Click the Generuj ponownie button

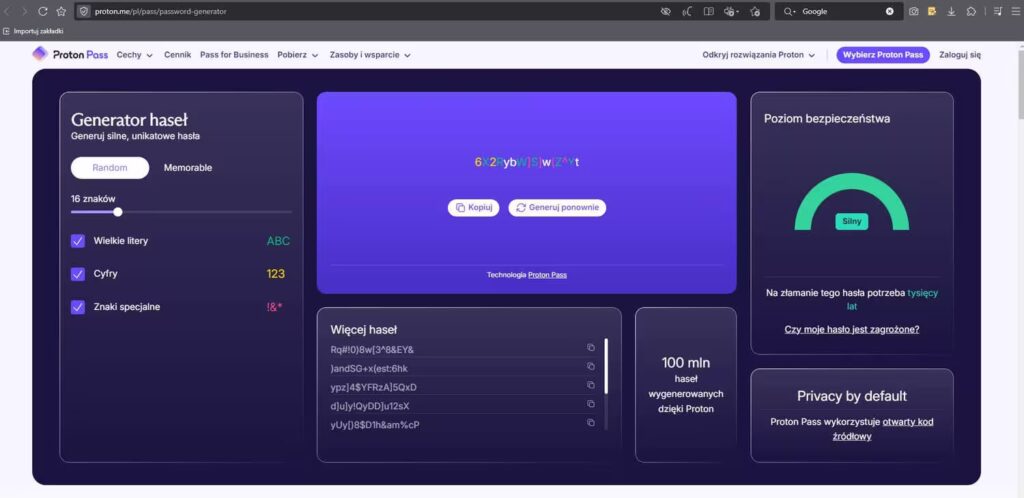click(x=557, y=208)
